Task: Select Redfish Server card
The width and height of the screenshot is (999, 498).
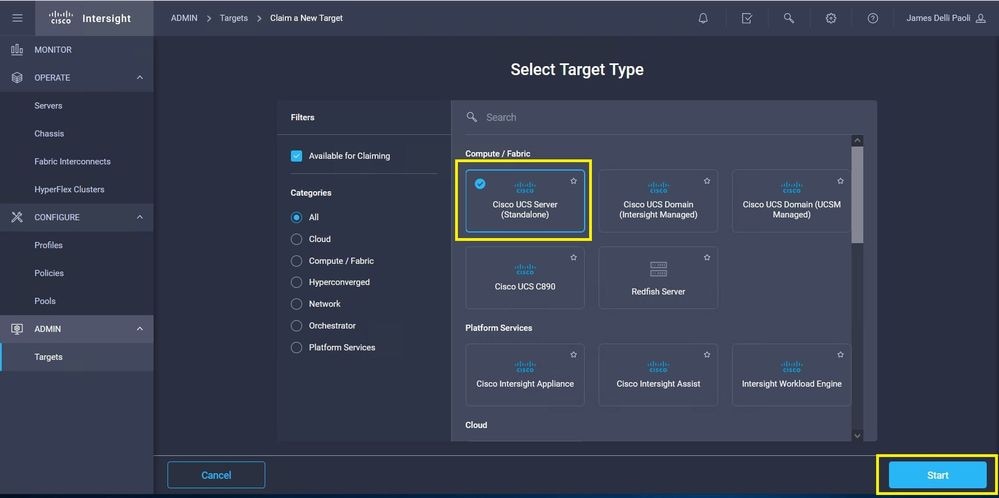Action: [x=658, y=278]
